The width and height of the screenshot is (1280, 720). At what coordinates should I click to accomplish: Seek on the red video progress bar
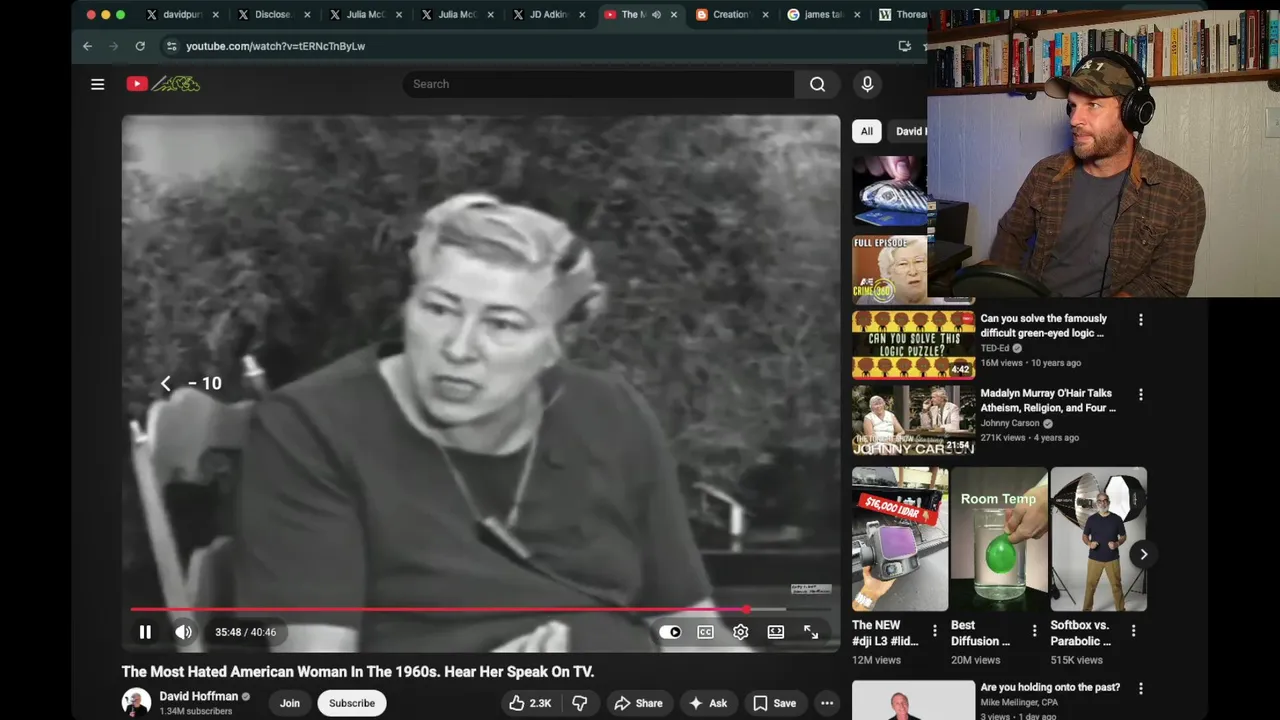click(x=481, y=609)
